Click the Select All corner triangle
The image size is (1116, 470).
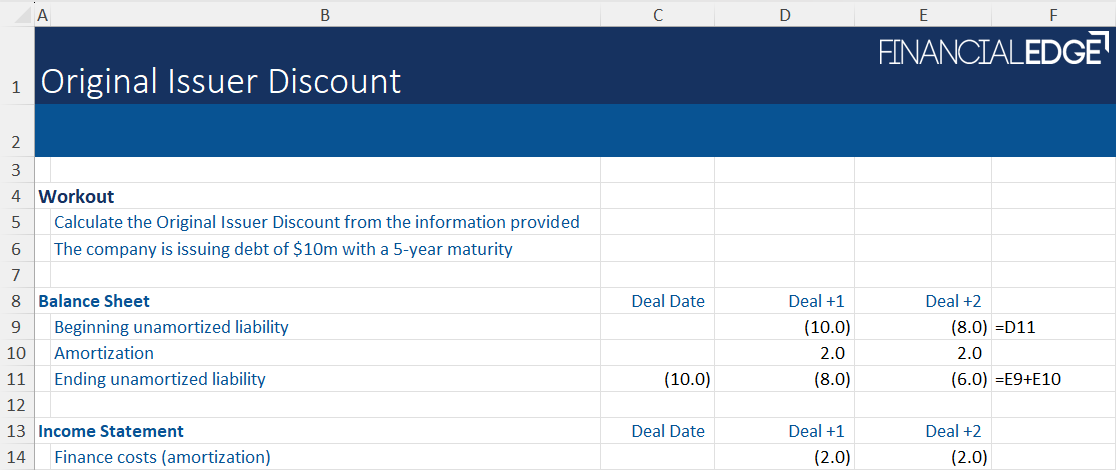24,16
